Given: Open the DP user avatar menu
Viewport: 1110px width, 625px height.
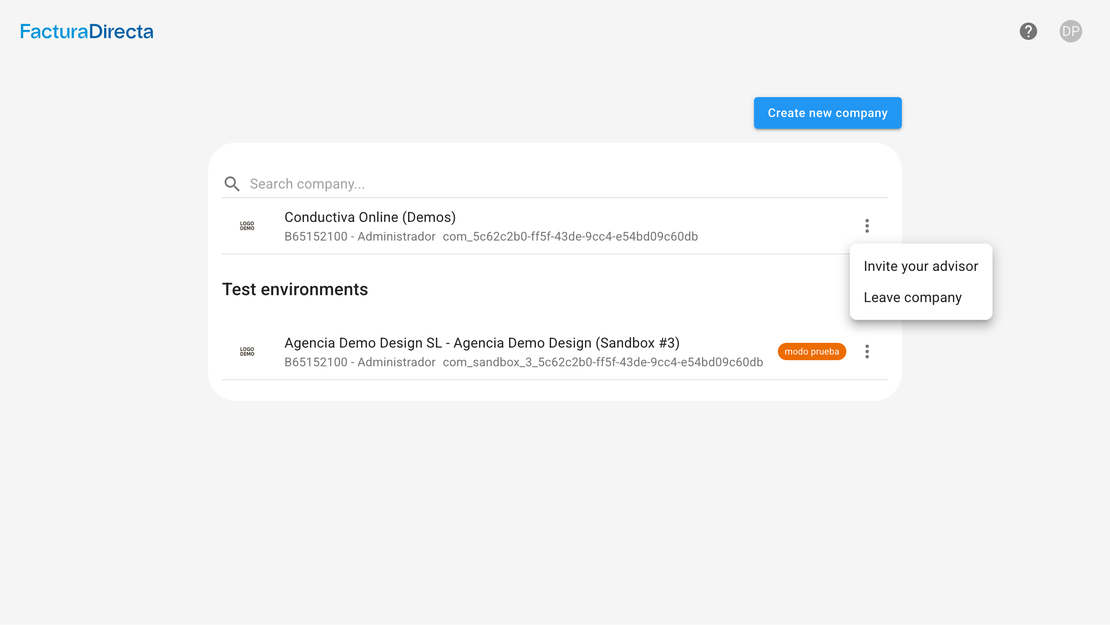Looking at the screenshot, I should tap(1070, 31).
